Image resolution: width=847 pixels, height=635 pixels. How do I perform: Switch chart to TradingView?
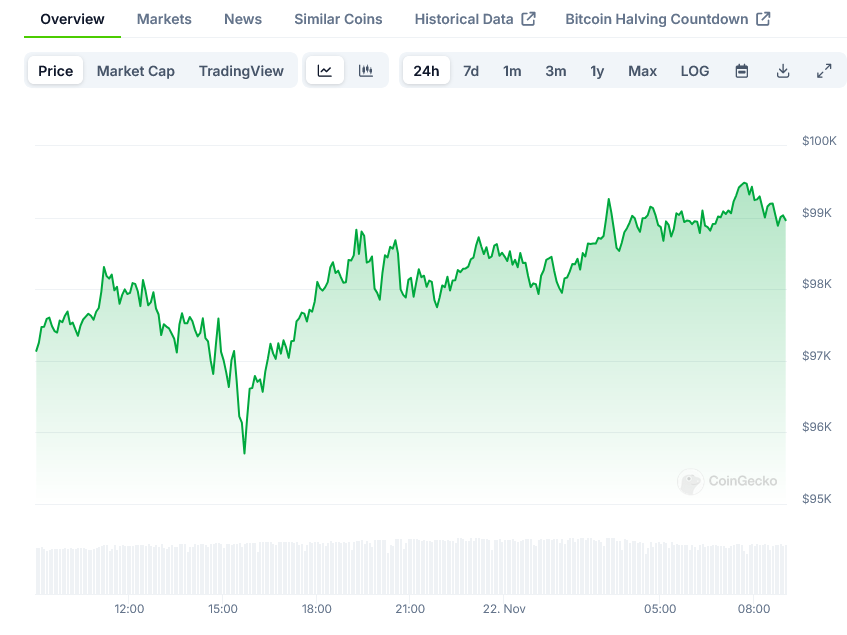coord(241,71)
